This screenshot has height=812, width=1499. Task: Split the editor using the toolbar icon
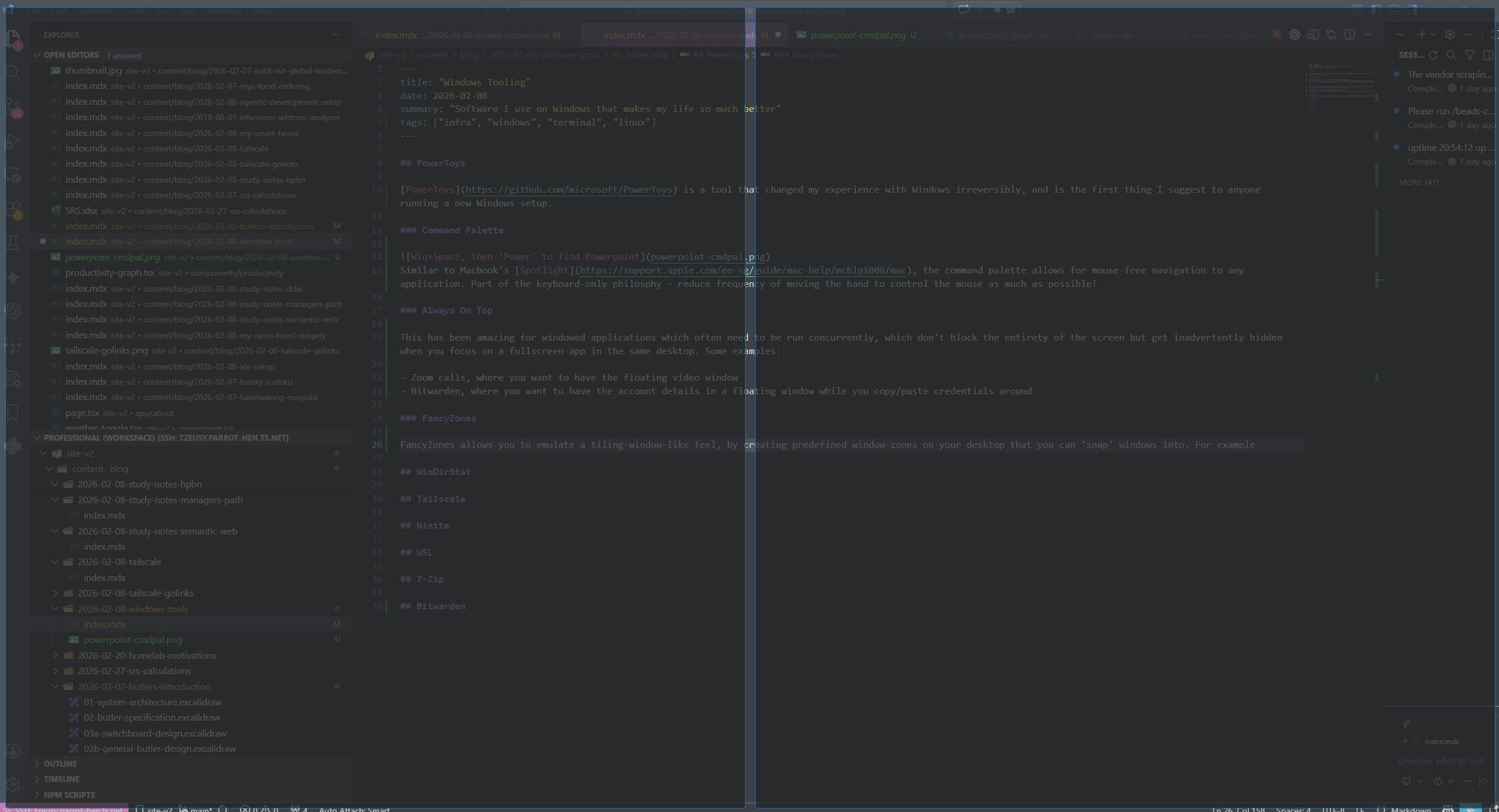coord(1350,34)
